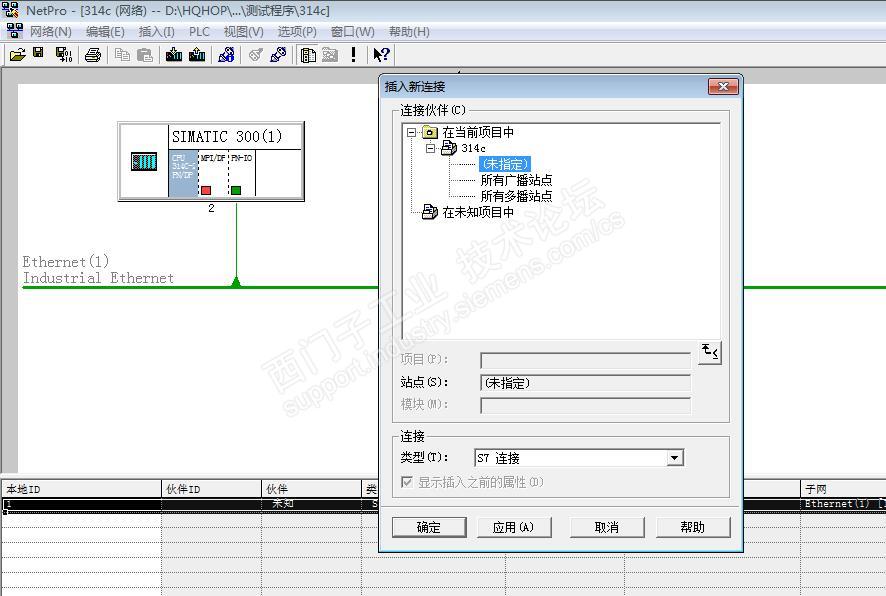Click the unknown project icon in tree
Screen dimensions: 886x596
[430, 212]
